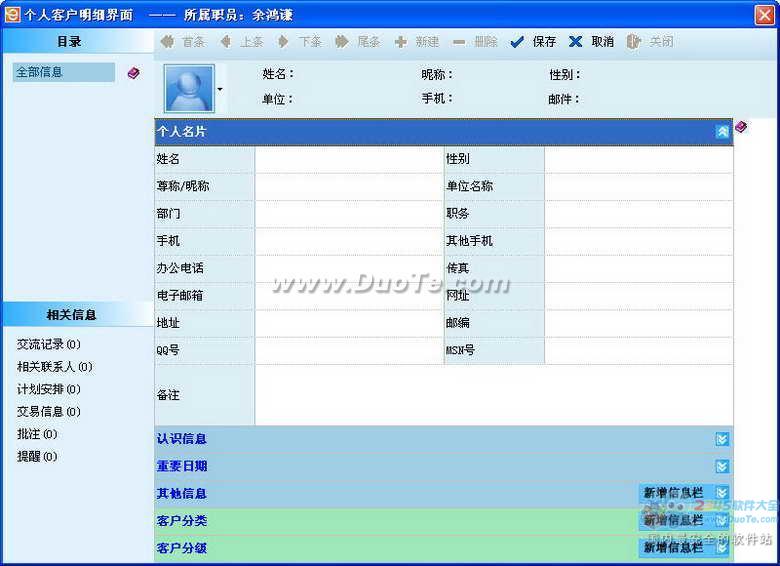
Task: Collapse the 个人名片 section
Action: [722, 131]
